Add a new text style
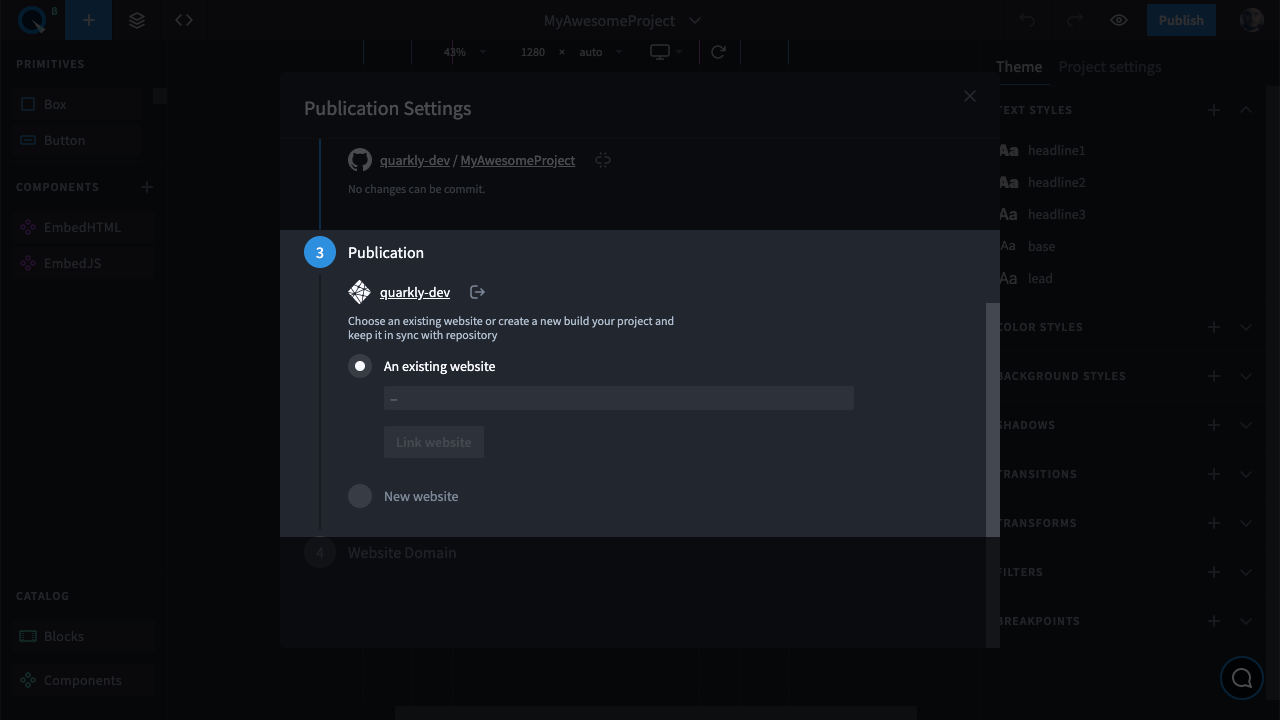Image resolution: width=1280 pixels, height=720 pixels. tap(1214, 110)
